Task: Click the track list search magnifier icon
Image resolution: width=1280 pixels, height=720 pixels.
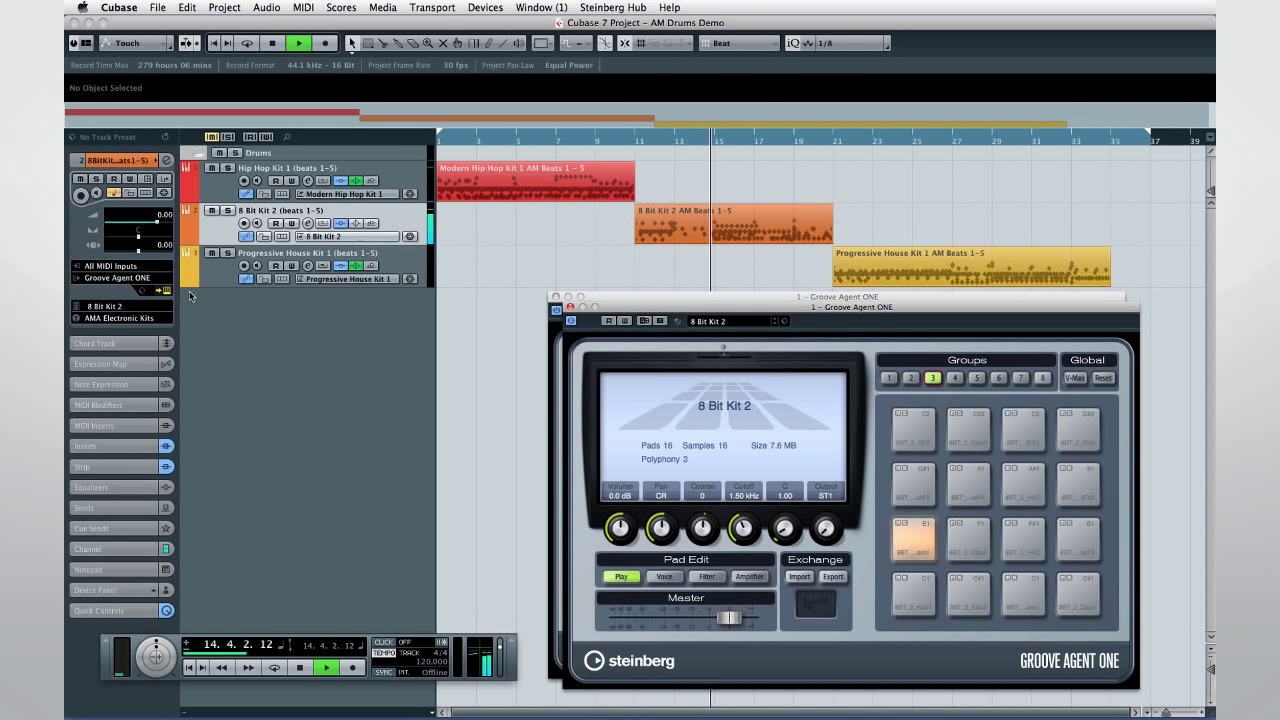Action: pos(287,137)
